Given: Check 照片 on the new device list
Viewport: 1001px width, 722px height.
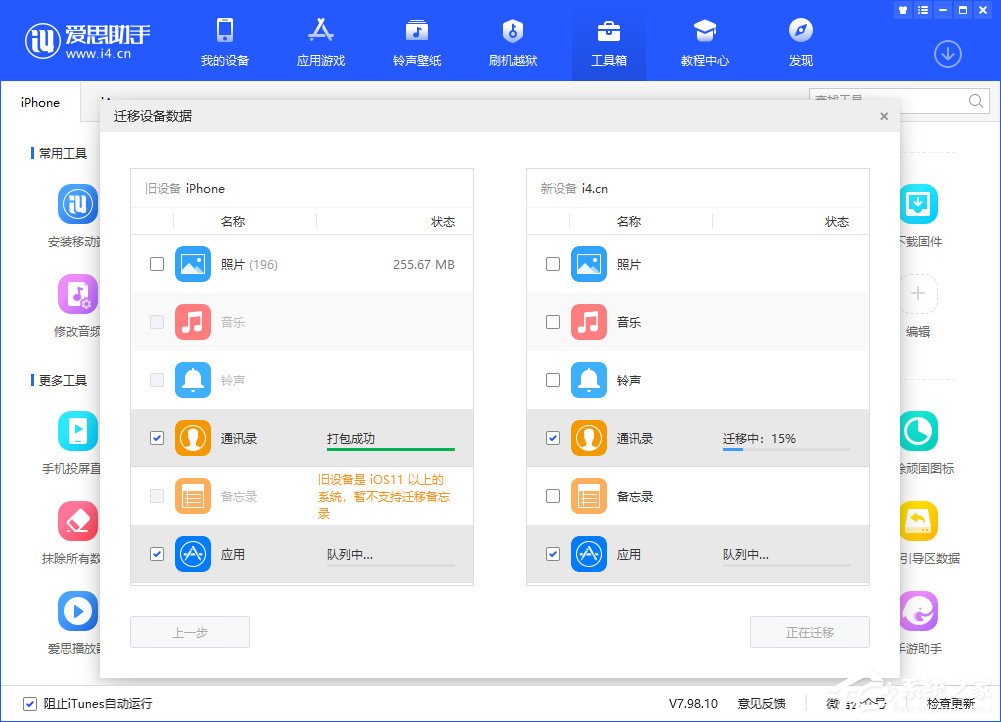Looking at the screenshot, I should pos(552,264).
